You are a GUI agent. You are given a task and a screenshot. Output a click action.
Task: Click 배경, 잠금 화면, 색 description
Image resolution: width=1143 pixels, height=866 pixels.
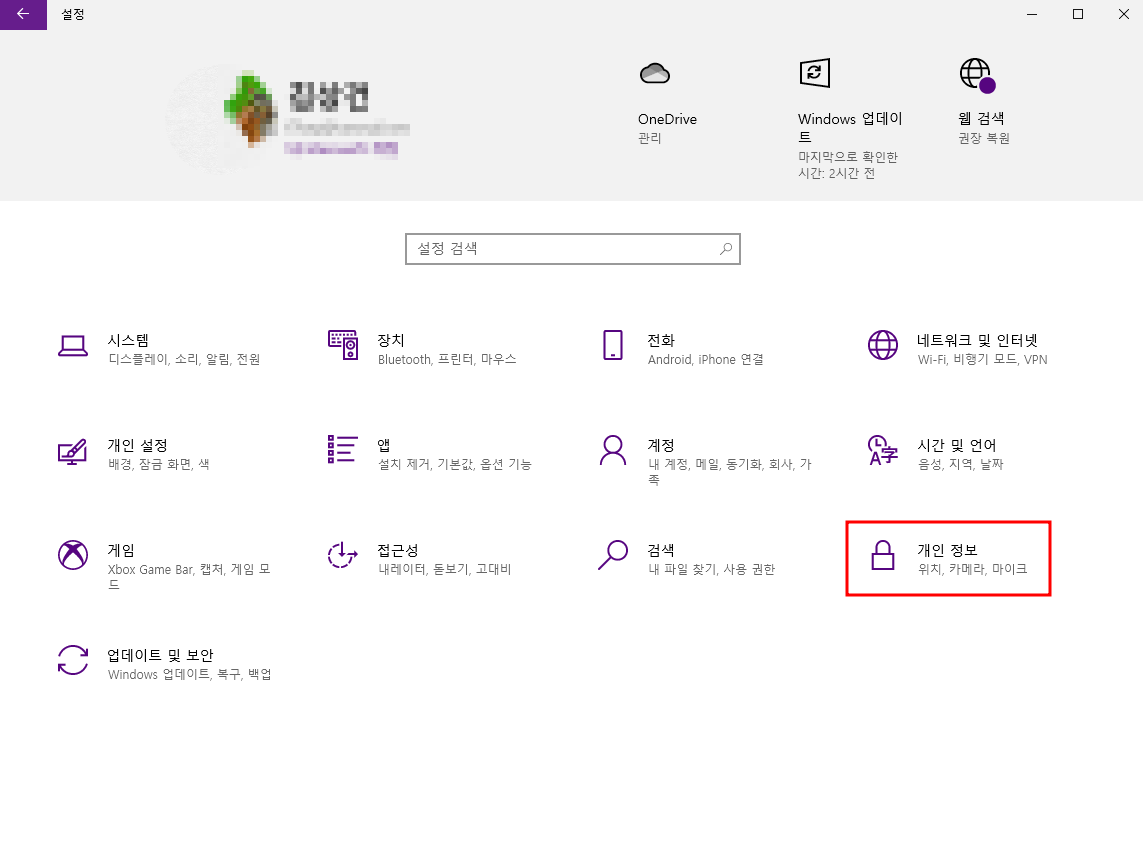(x=159, y=464)
